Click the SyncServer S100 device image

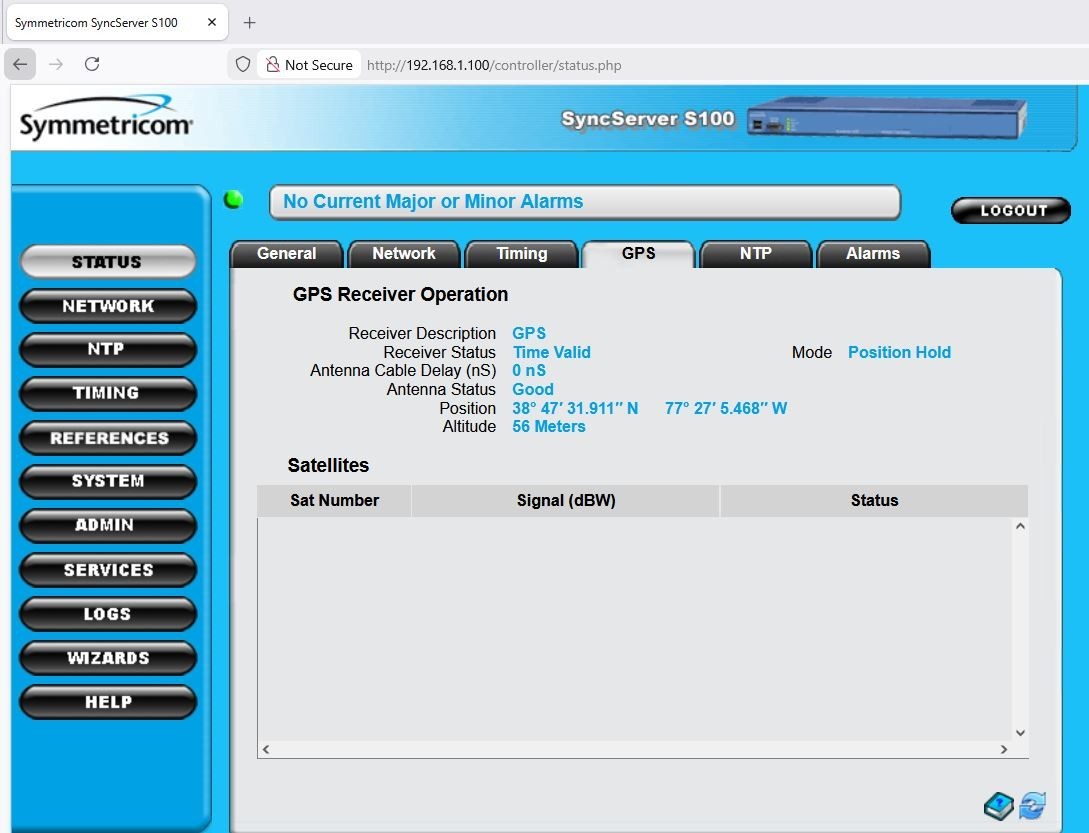click(887, 118)
